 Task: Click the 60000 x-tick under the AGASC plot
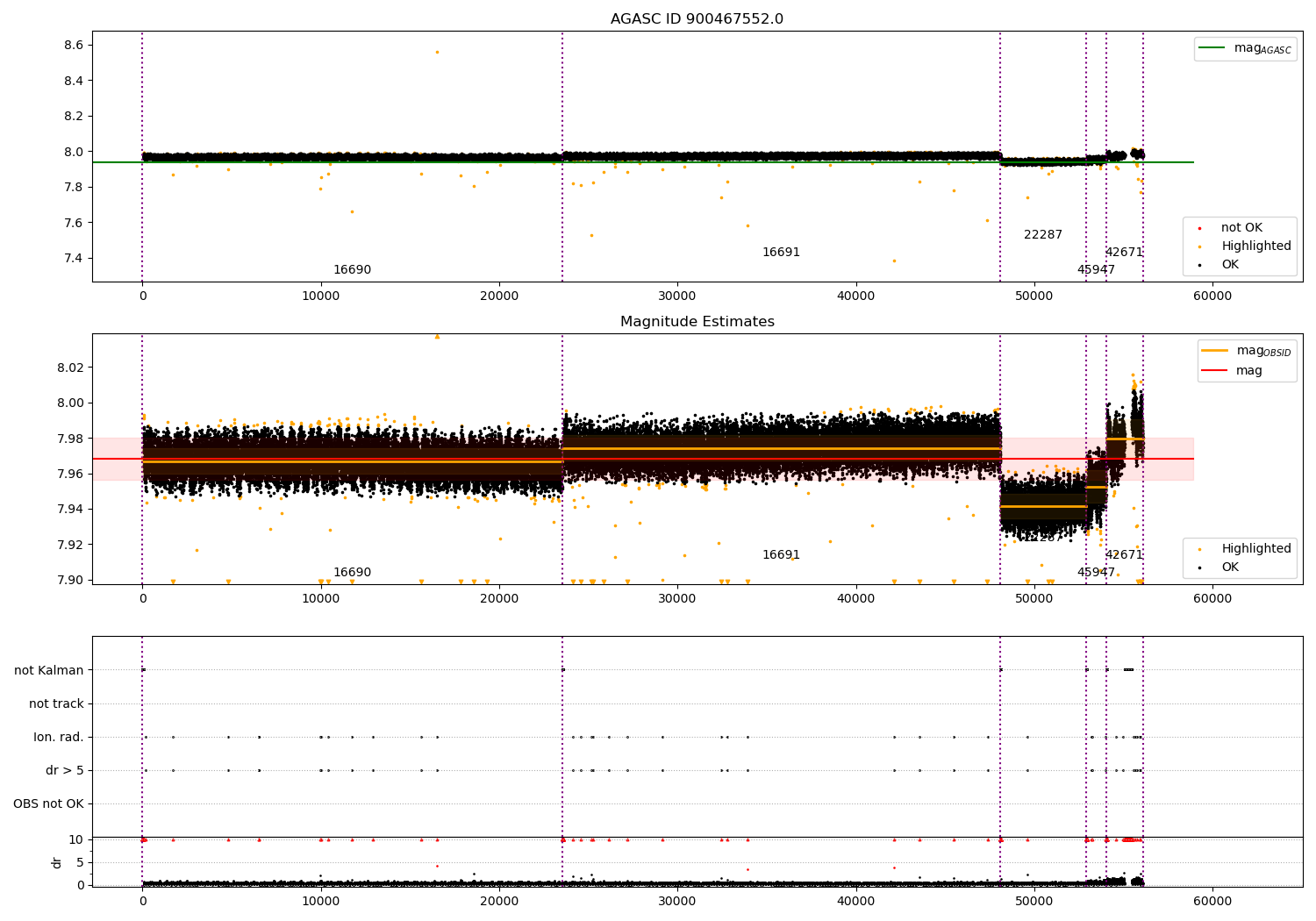(1212, 296)
